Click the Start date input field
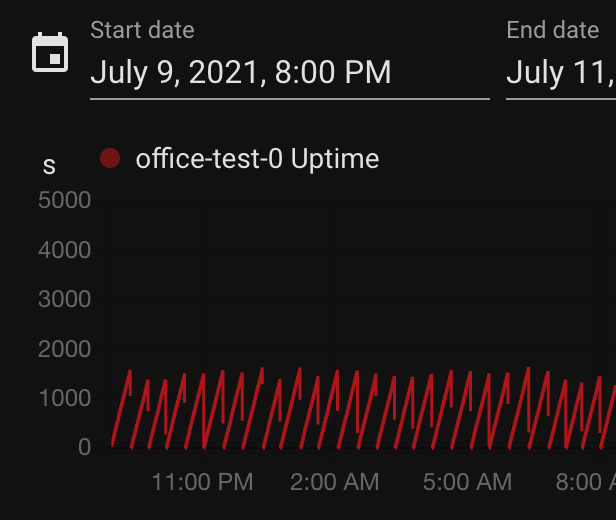This screenshot has width=616, height=520. point(289,73)
